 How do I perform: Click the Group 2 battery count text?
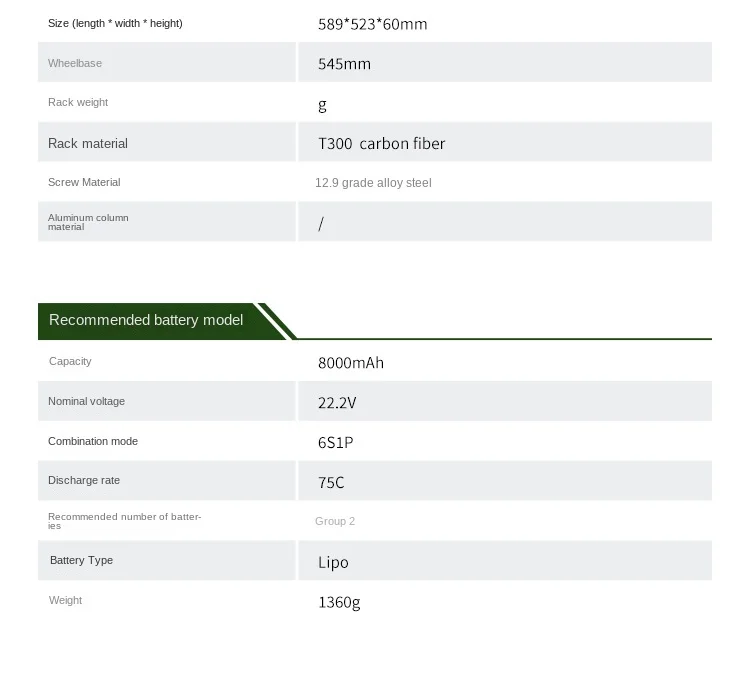pyautogui.click(x=335, y=521)
